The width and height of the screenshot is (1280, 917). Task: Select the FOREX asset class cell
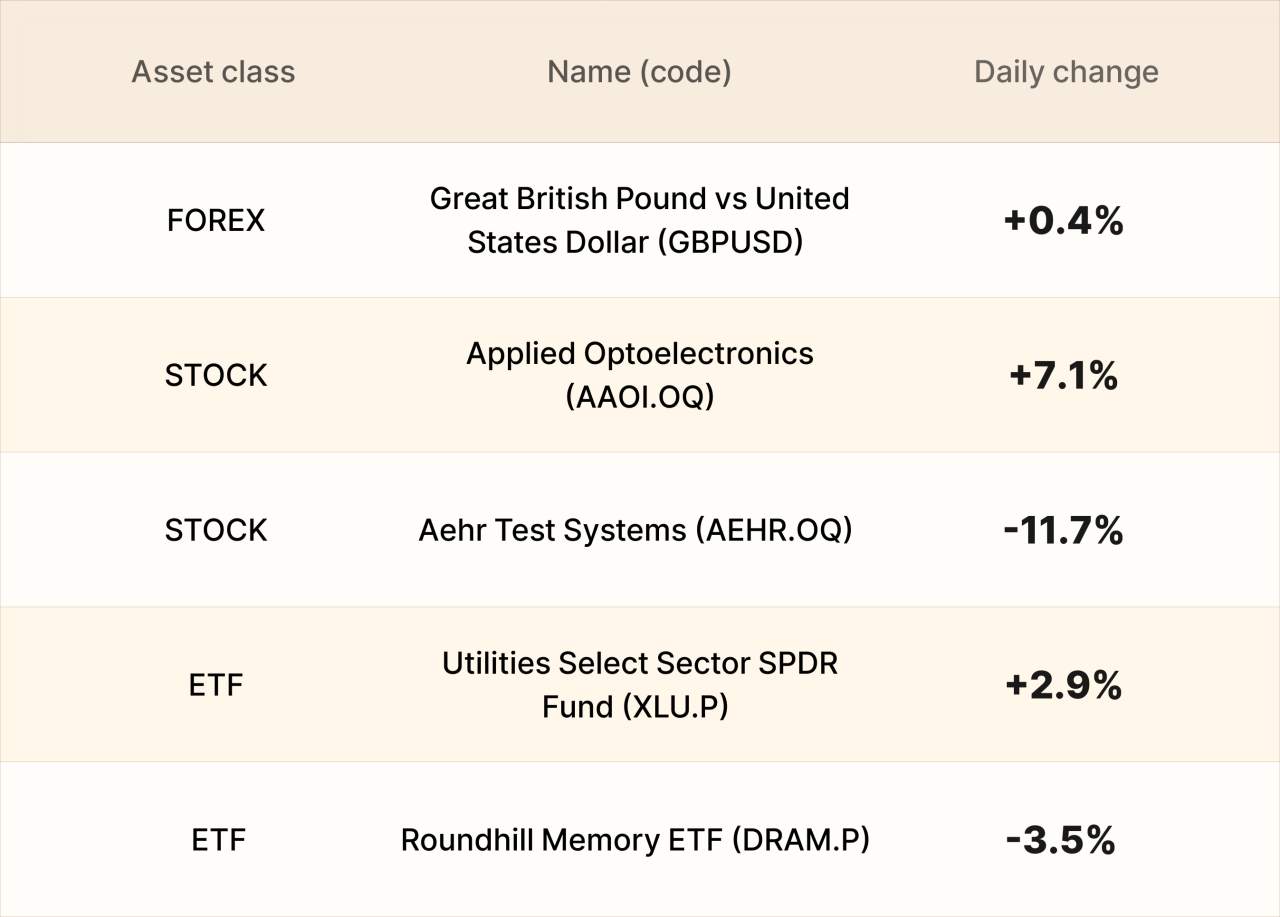[216, 220]
